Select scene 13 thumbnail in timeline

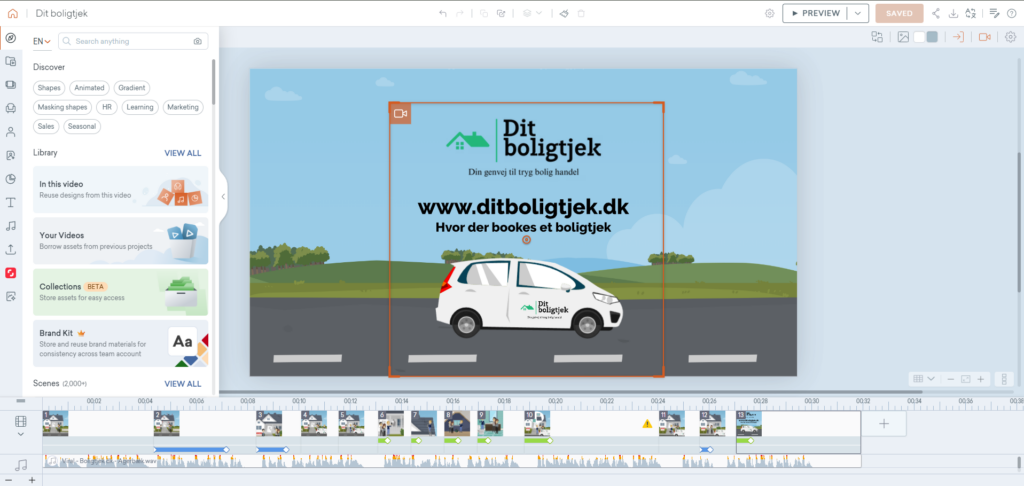click(749, 423)
